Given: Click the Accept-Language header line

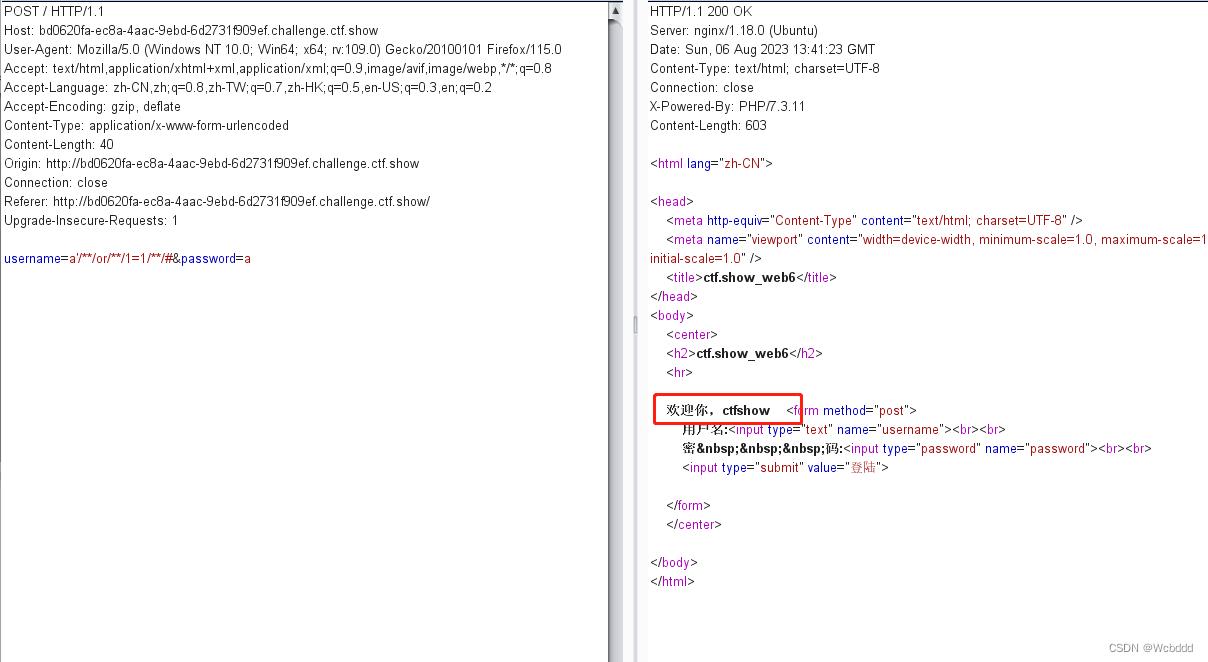Looking at the screenshot, I should coord(248,87).
